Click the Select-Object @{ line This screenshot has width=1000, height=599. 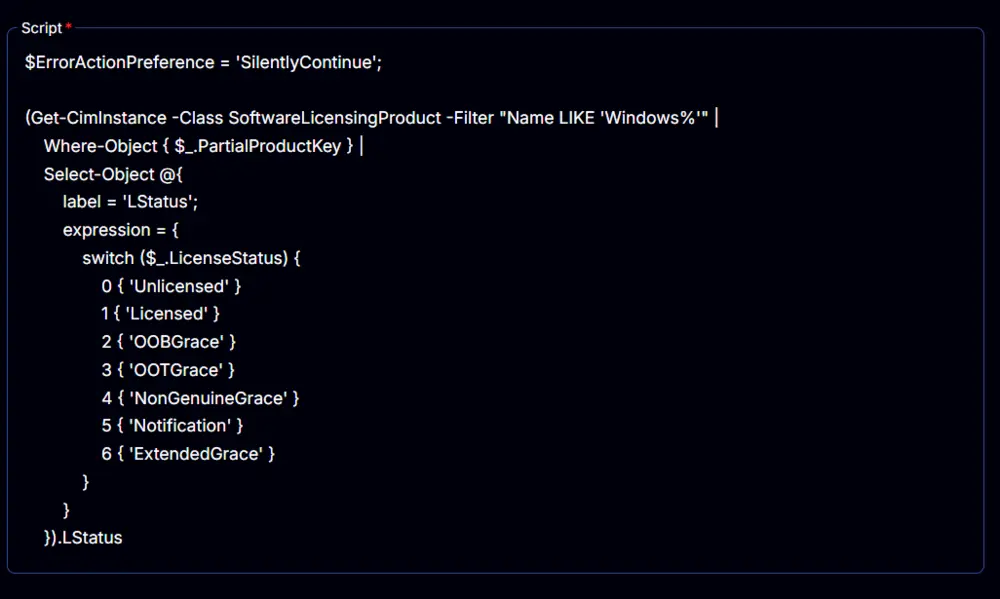113,174
